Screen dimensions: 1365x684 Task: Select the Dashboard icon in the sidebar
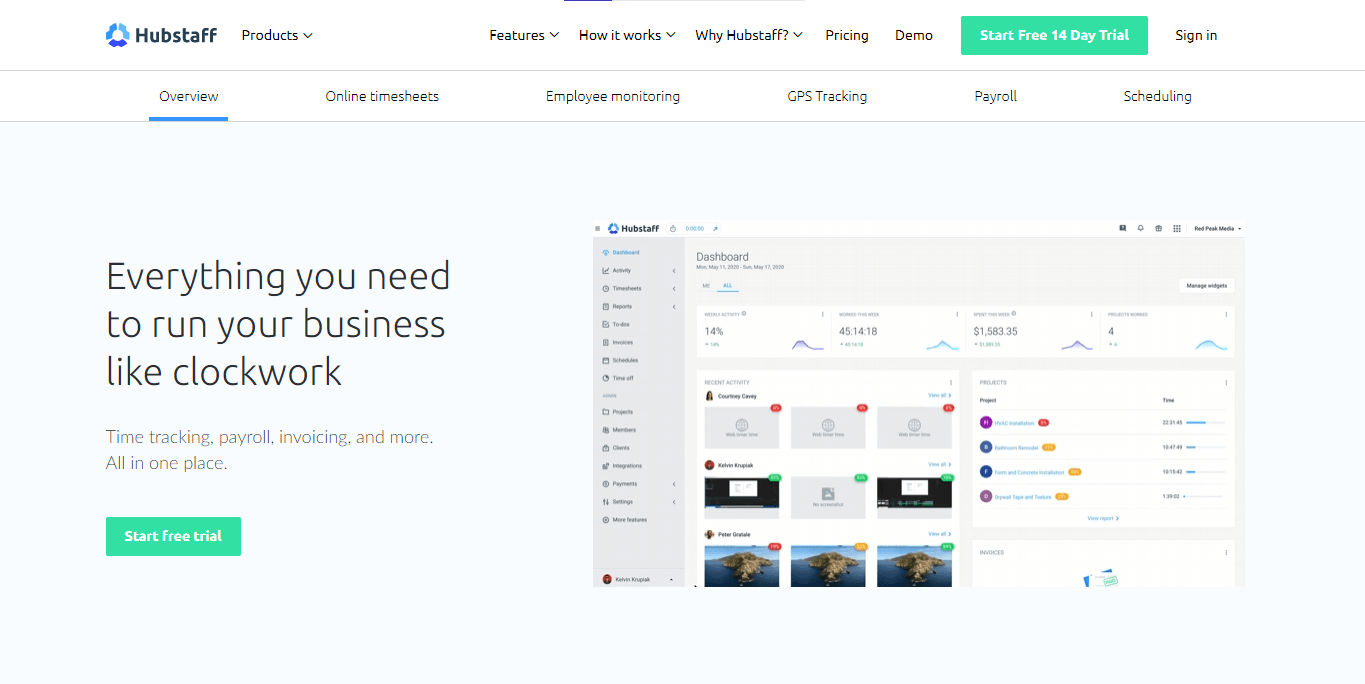(606, 252)
